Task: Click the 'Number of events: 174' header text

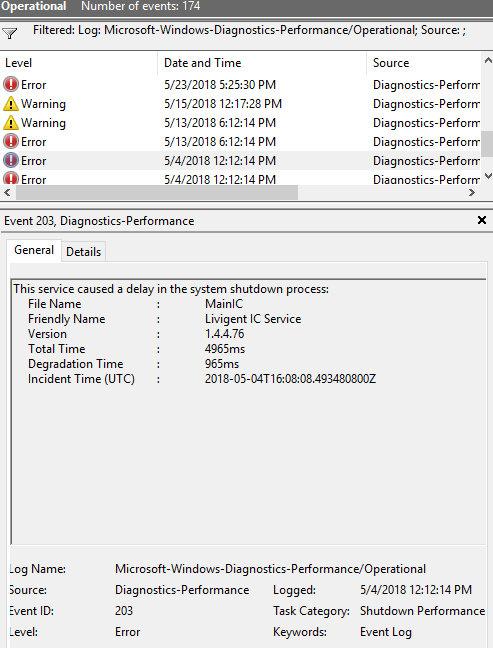Action: coord(141,6)
